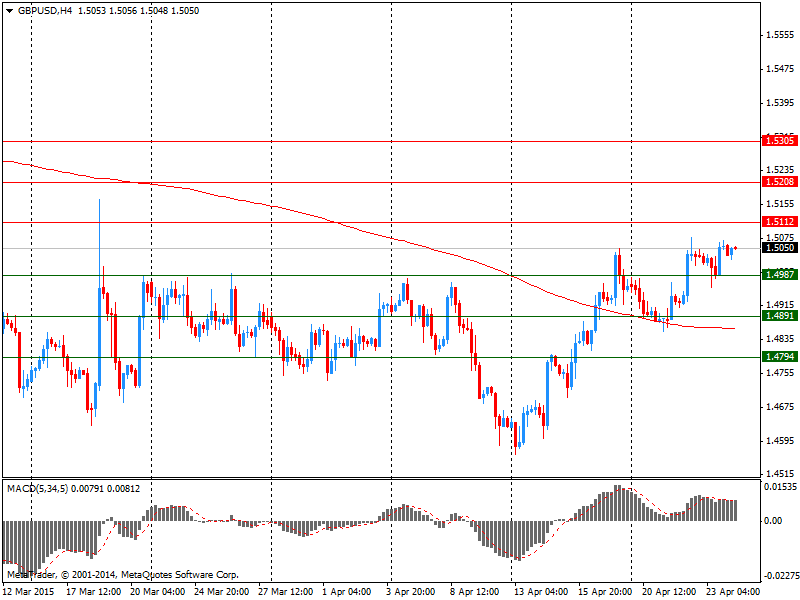
Task: Click the 1.5555 price scale value
Action: [780, 35]
